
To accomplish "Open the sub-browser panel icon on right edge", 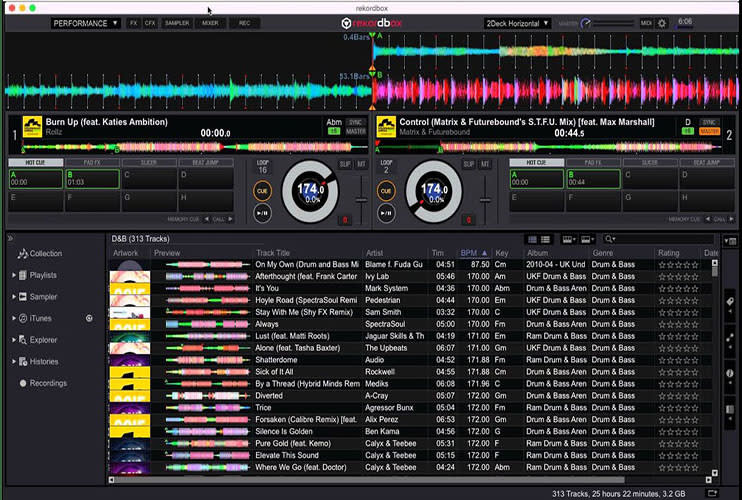I will [730, 409].
